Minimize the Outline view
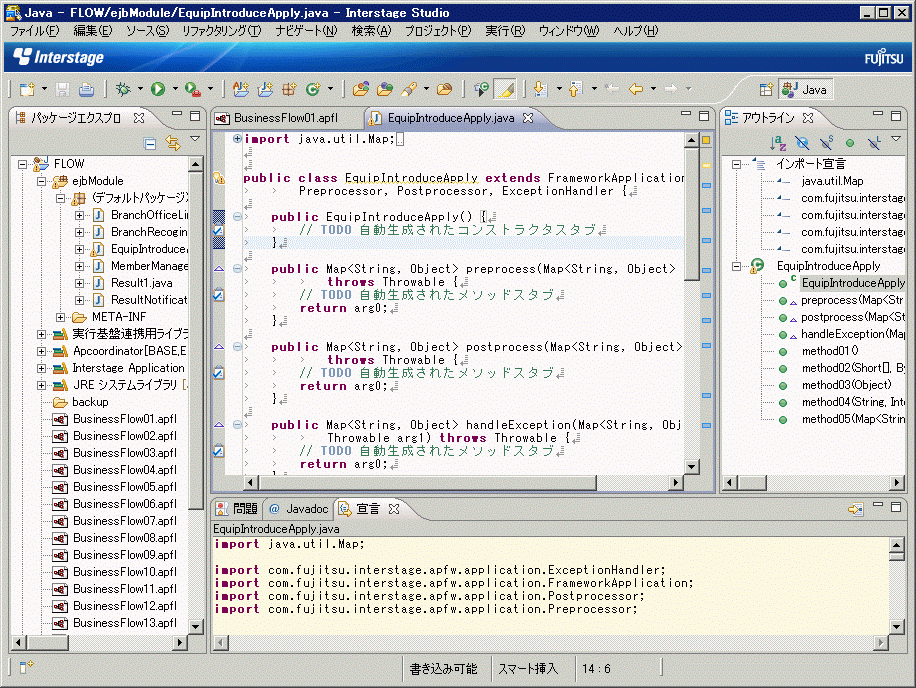Viewport: 916px width, 688px height. pos(877,114)
